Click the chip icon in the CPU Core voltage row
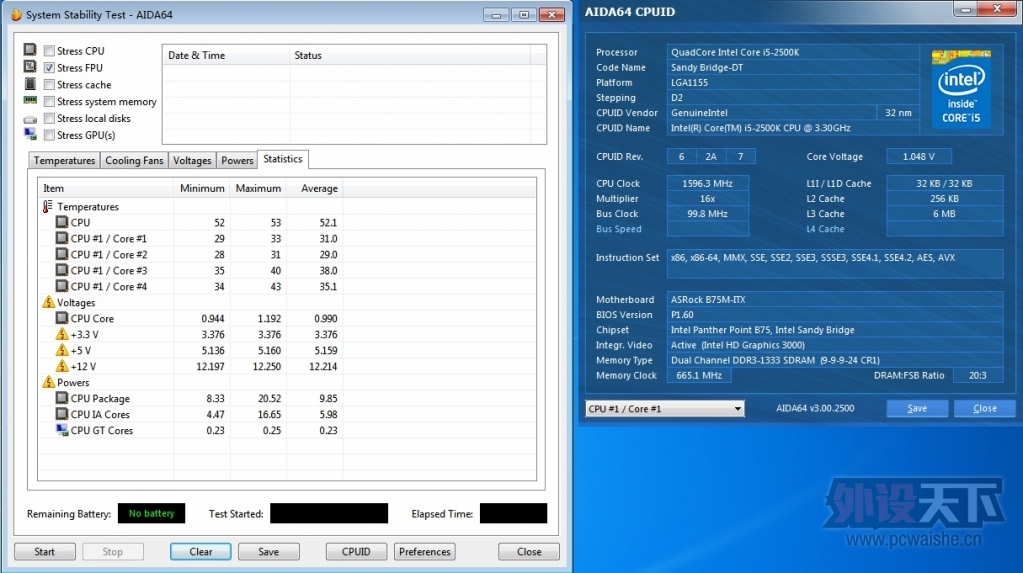Image resolution: width=1023 pixels, height=573 pixels. point(62,318)
